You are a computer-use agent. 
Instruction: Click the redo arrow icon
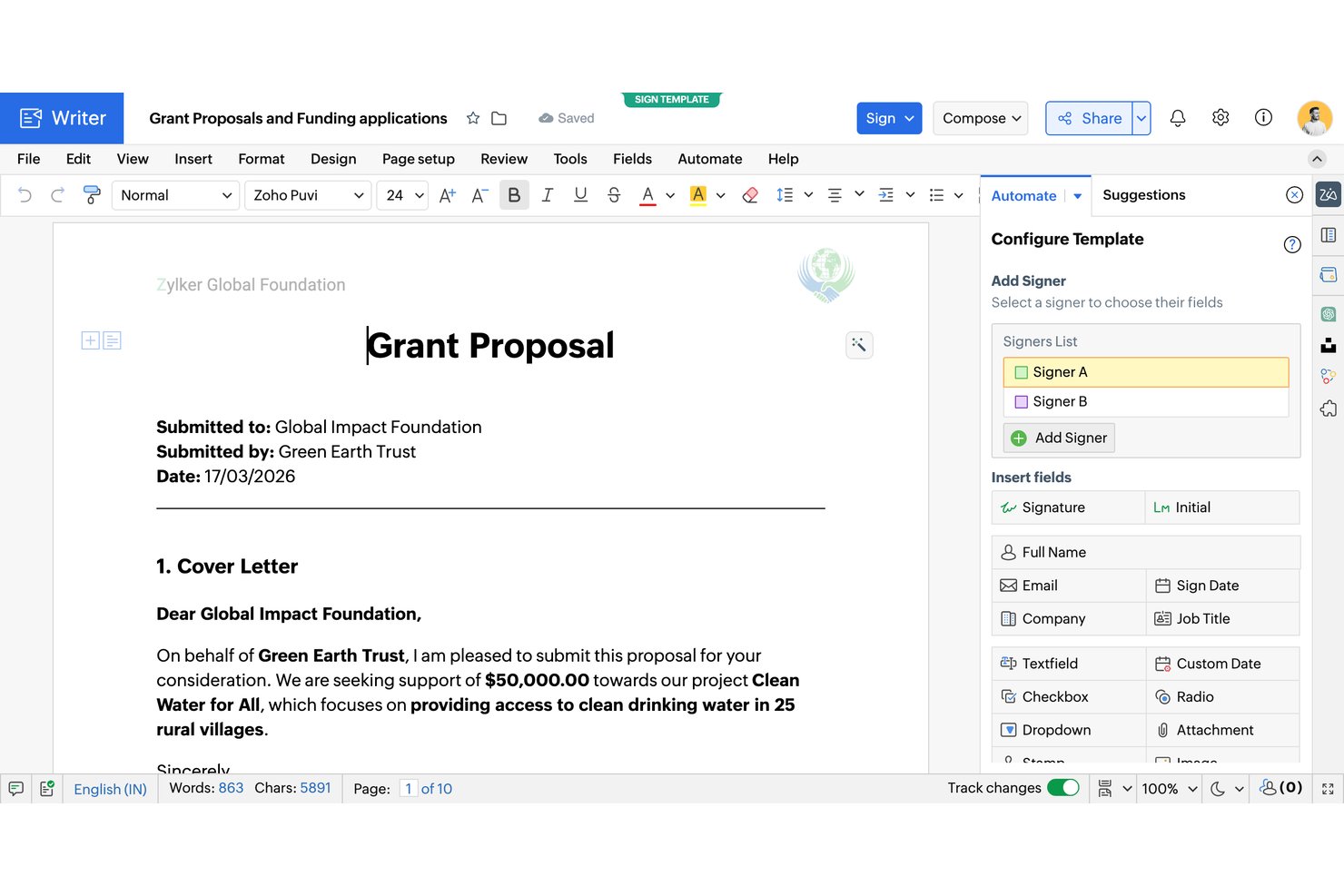(57, 195)
